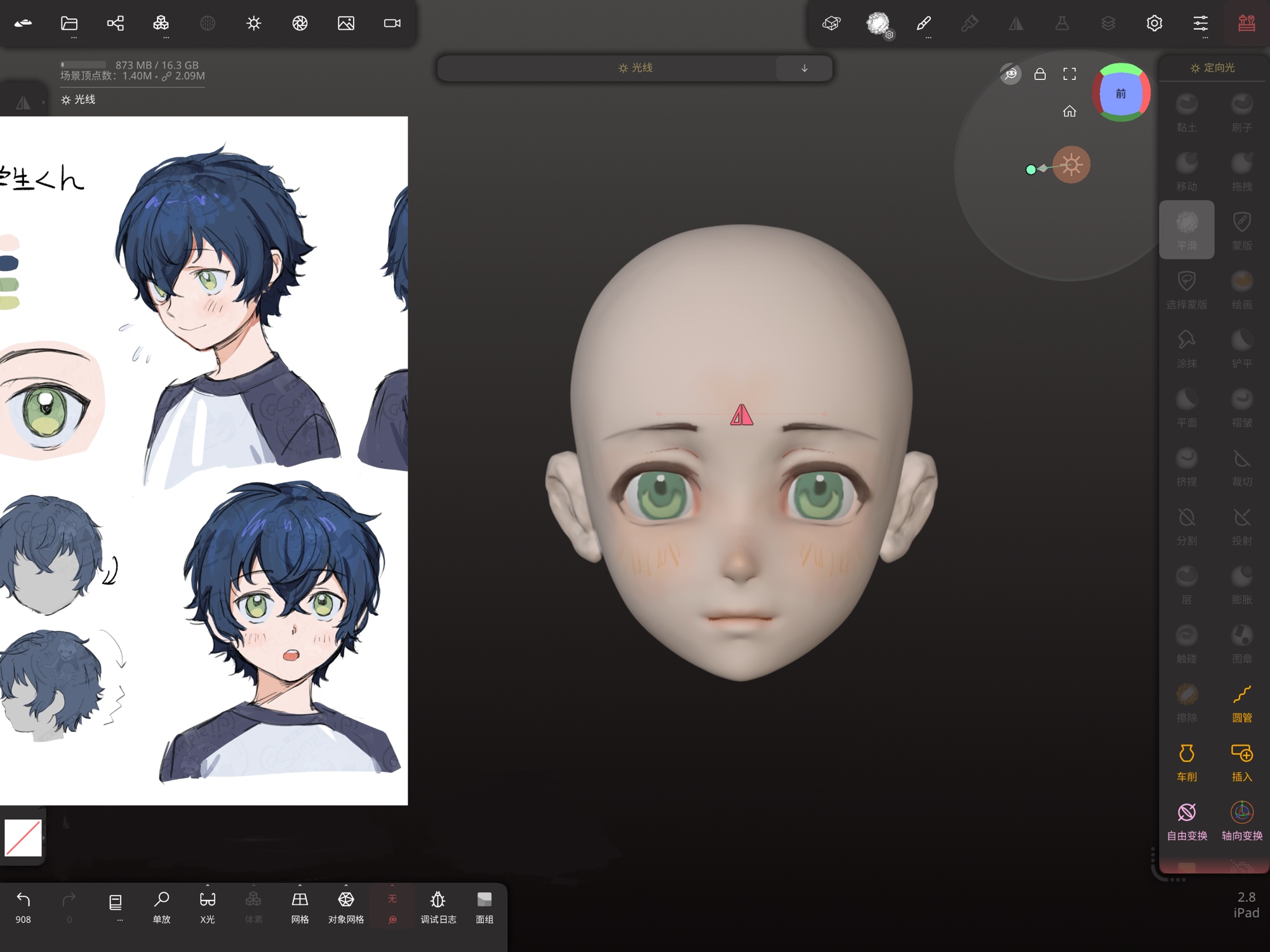Image resolution: width=1270 pixels, height=952 pixels.
Task: Click the empty color swatch
Action: point(23,838)
